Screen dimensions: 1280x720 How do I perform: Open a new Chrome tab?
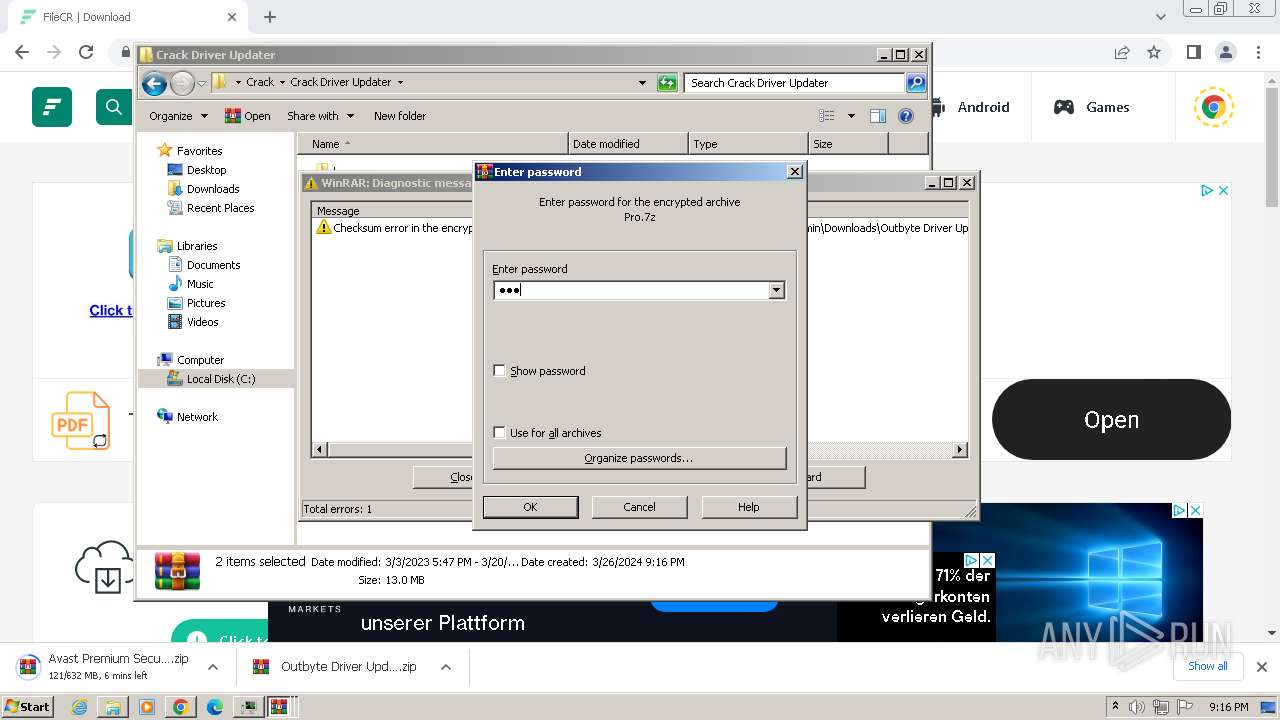pyautogui.click(x=270, y=17)
